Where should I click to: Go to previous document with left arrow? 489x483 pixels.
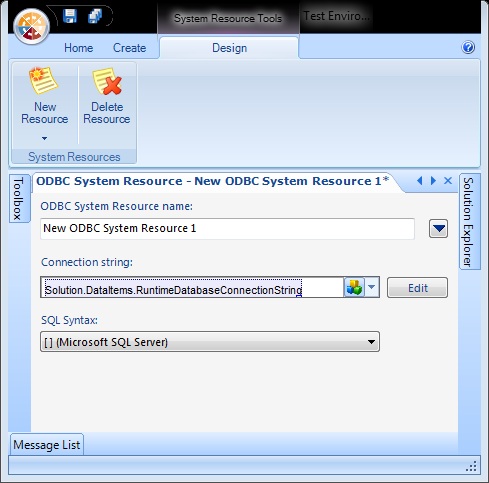point(420,181)
